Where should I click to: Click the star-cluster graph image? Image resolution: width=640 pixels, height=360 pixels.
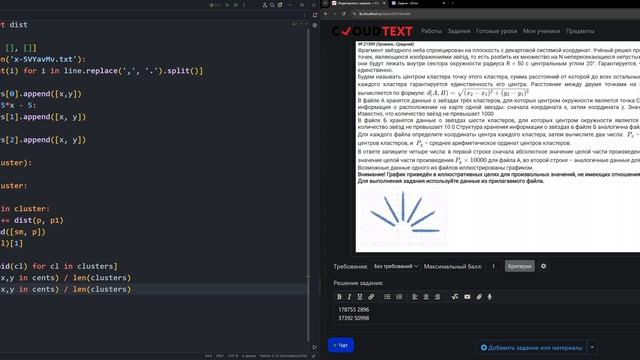403,218
